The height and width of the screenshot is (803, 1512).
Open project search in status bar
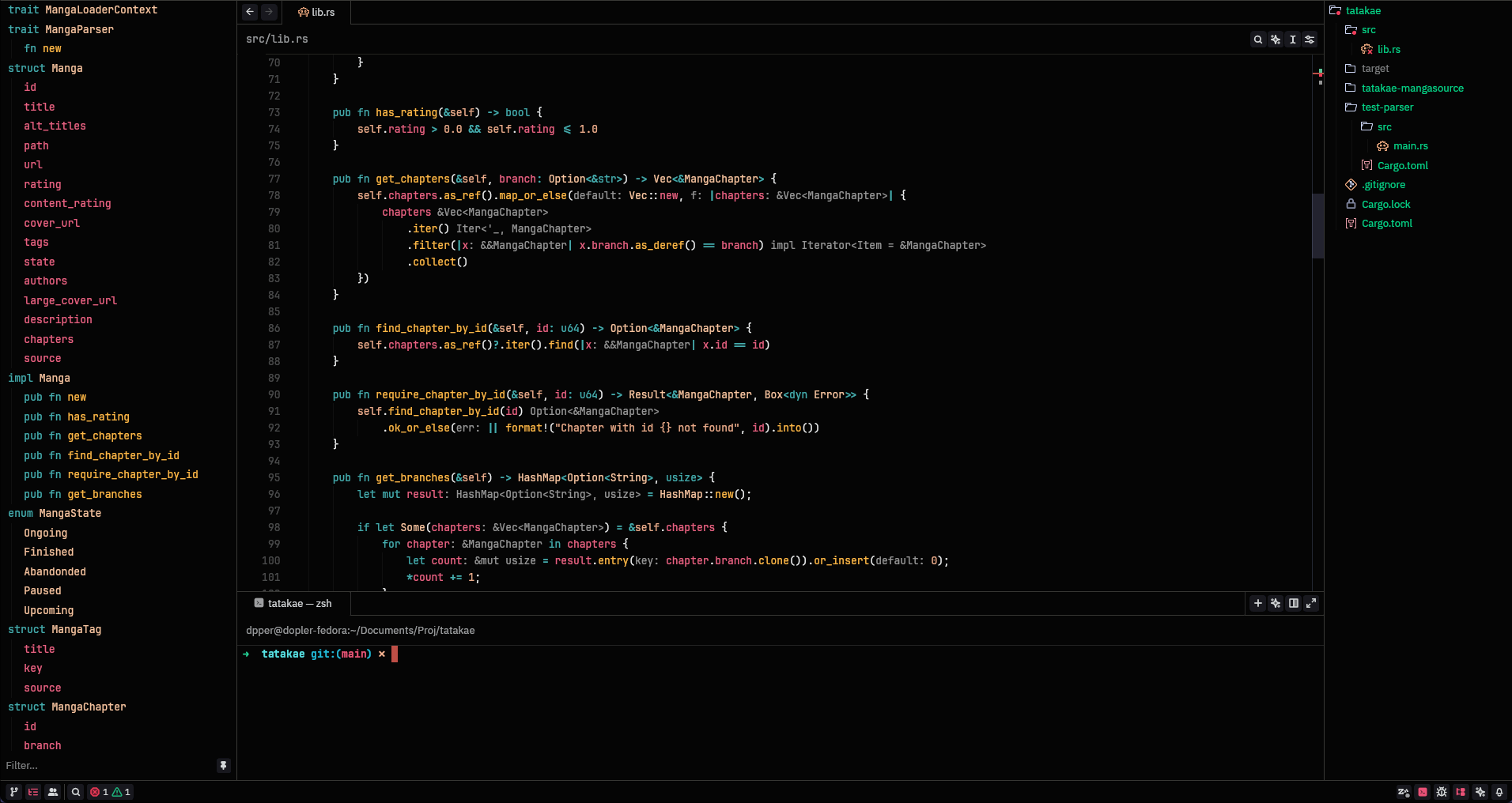(76, 792)
